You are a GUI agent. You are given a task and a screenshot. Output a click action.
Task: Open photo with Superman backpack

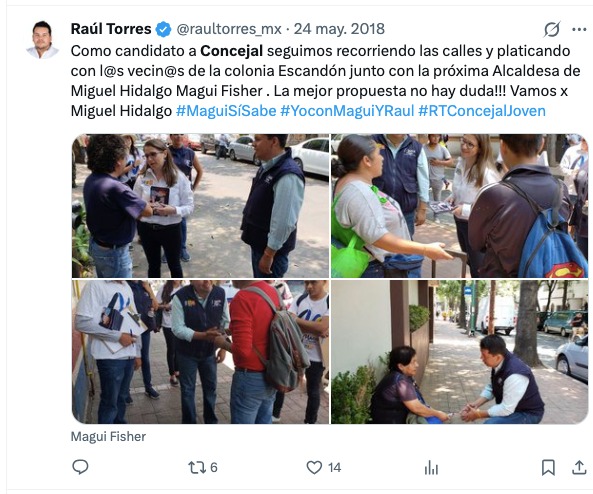[x=459, y=206]
